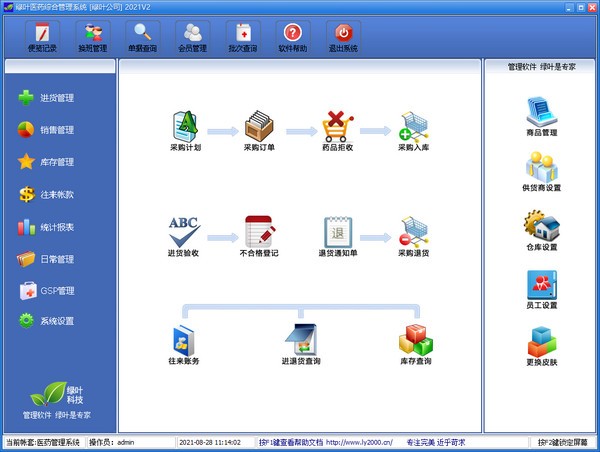This screenshot has width=600, height=452.
Task: Select 销售管理 in the left sidebar
Action: click(x=46, y=130)
